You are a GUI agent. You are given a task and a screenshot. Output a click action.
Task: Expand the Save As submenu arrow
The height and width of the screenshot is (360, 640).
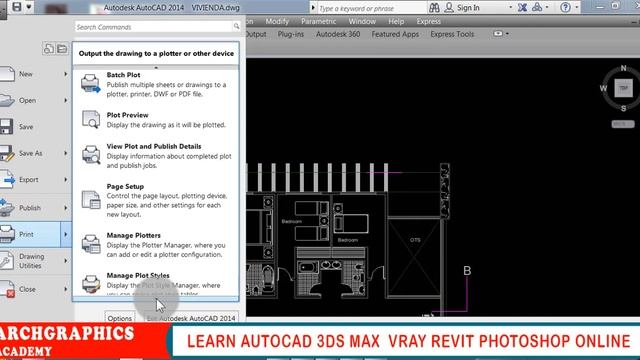click(66, 153)
